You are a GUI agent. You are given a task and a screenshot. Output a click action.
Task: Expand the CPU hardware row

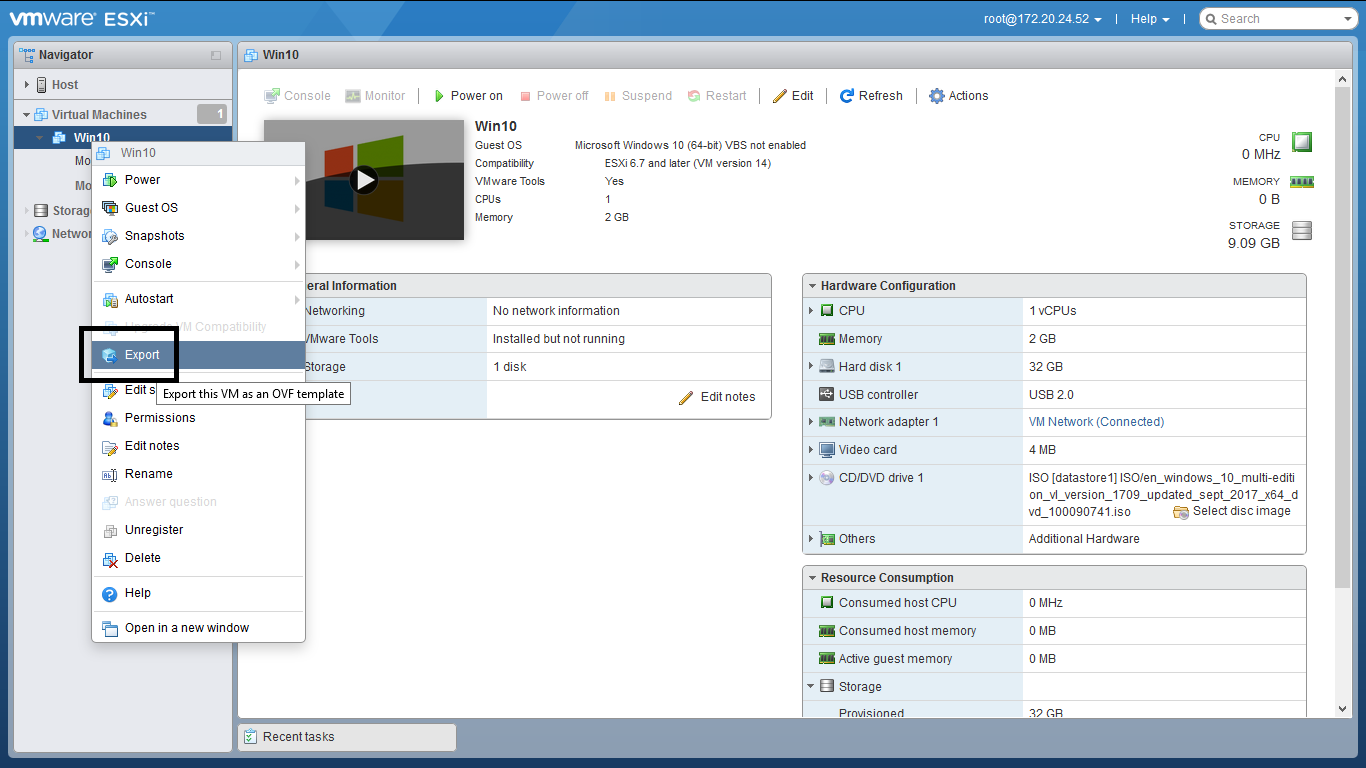[812, 311]
